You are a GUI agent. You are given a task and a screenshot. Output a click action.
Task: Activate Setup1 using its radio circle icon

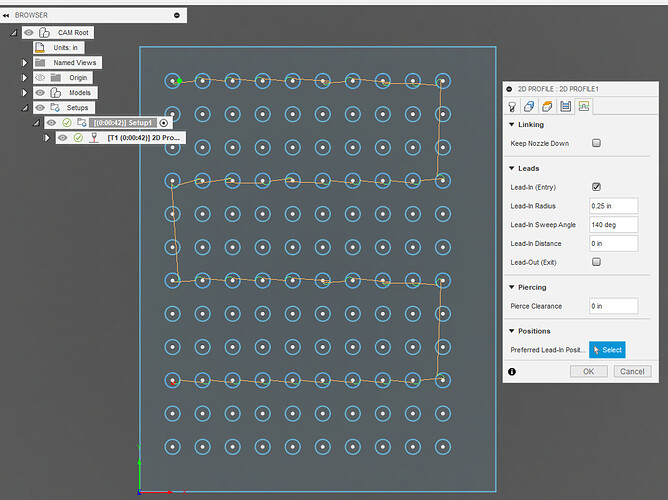[x=164, y=123]
